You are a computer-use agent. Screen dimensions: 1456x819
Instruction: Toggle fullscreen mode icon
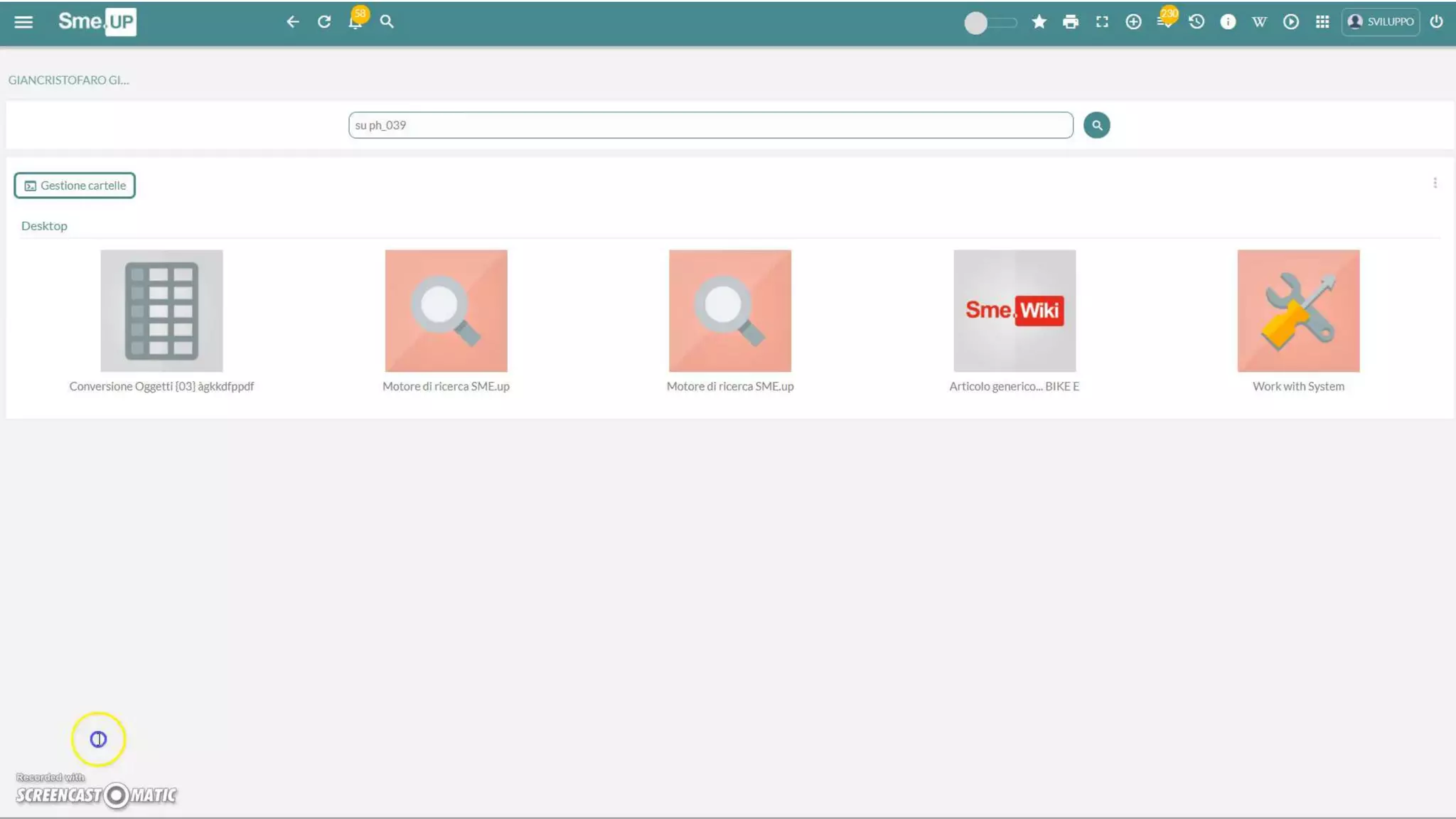click(x=1102, y=22)
